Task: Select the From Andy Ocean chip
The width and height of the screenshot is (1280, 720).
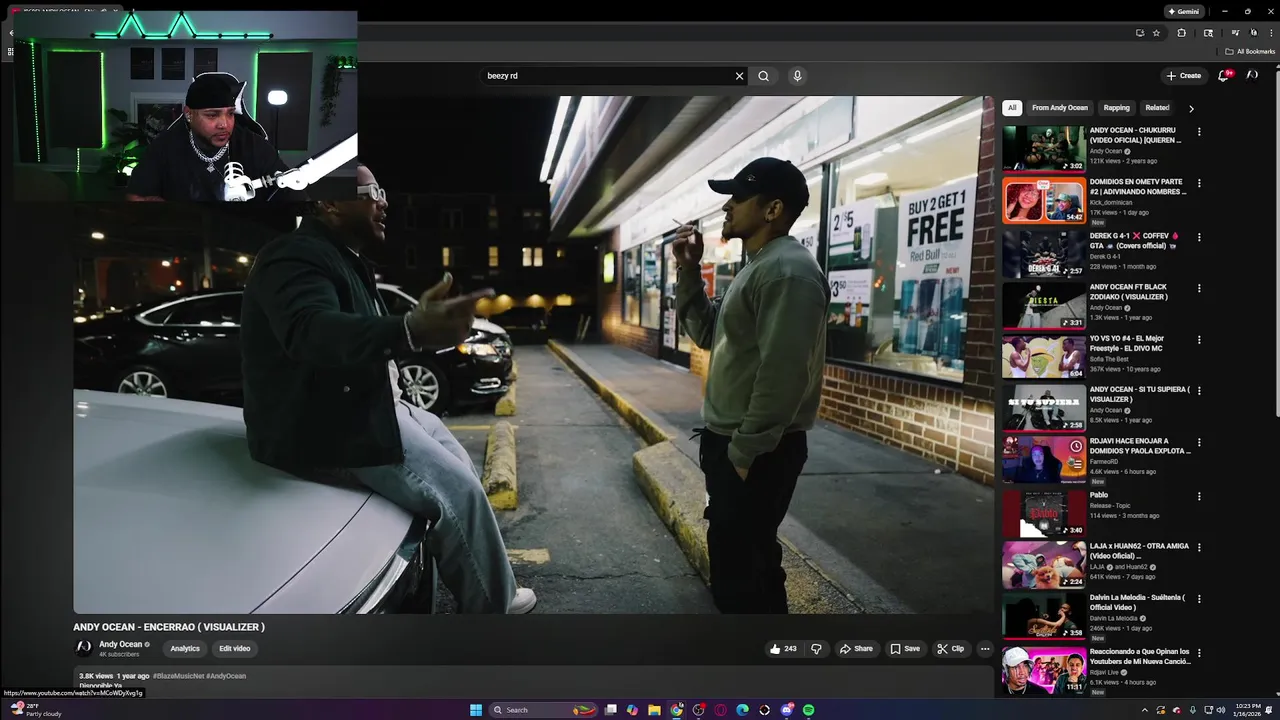Action: [x=1060, y=108]
